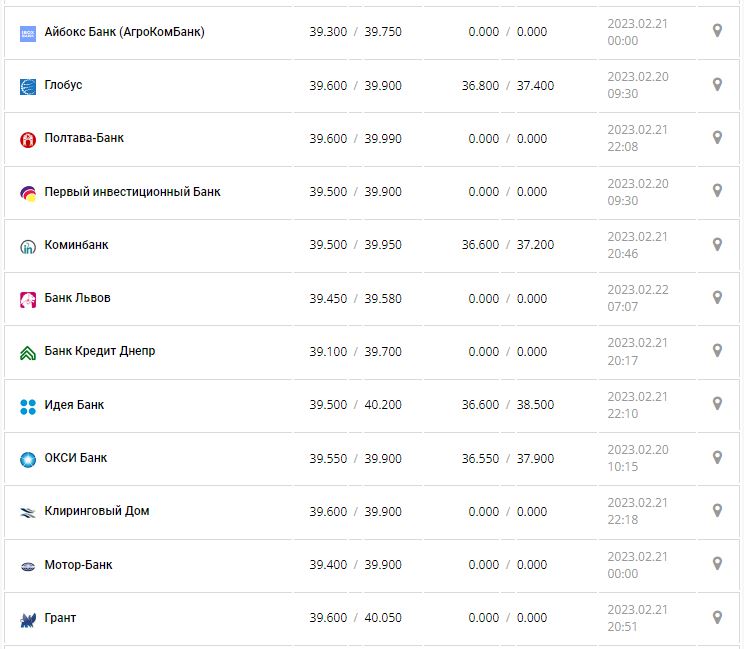Click the Мотор-Банк logo icon

click(x=28, y=566)
